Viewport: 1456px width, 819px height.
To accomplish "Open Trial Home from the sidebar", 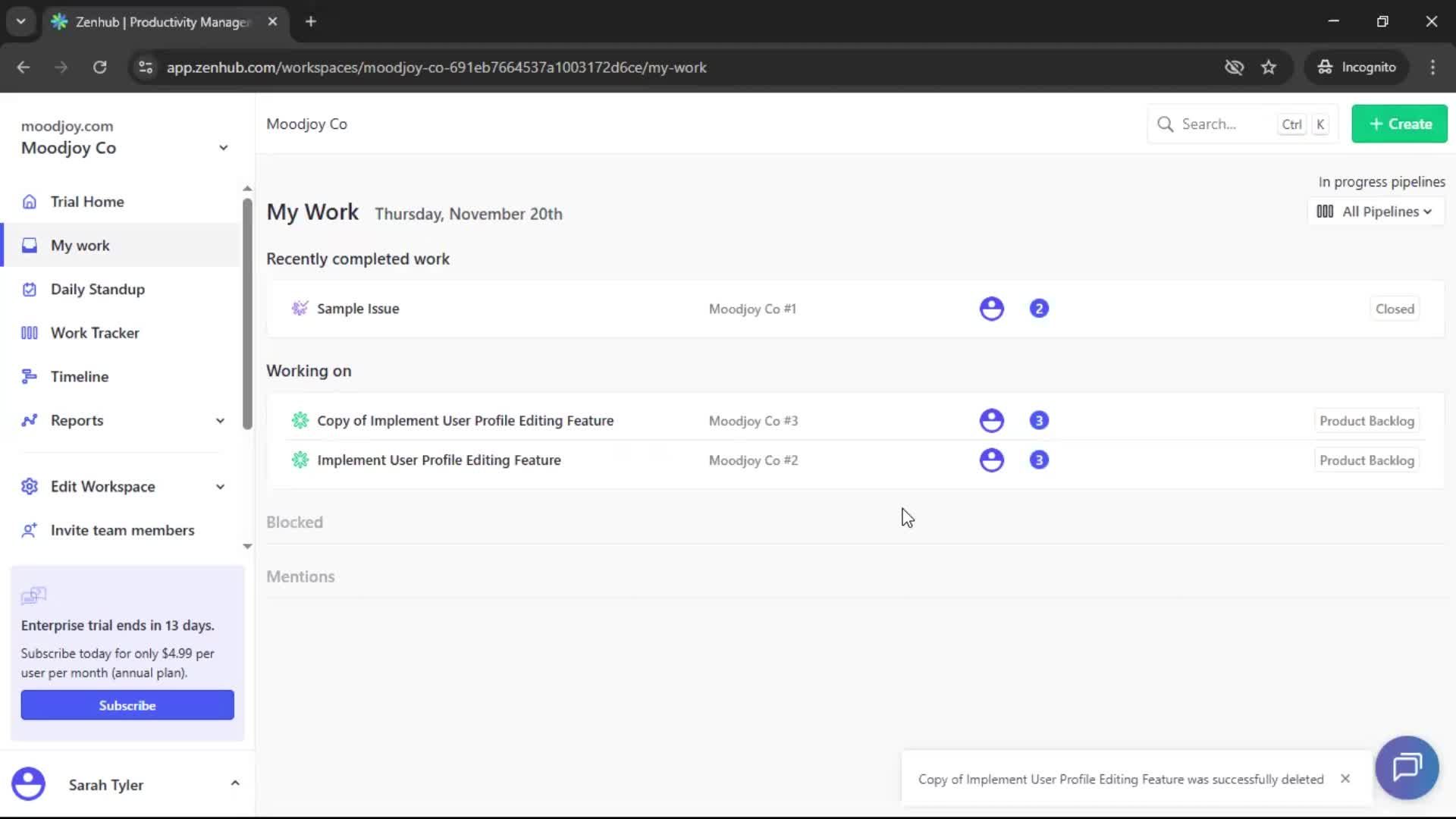I will point(87,201).
